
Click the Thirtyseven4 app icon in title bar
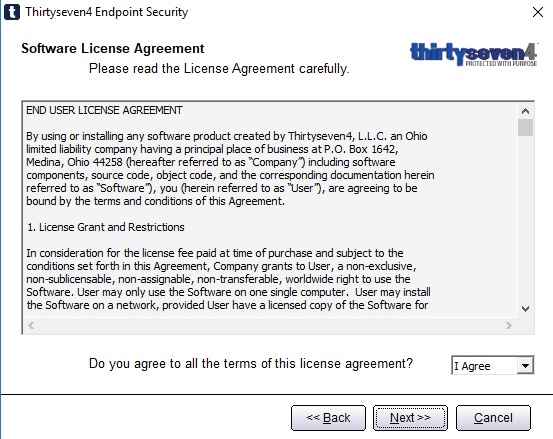point(12,12)
